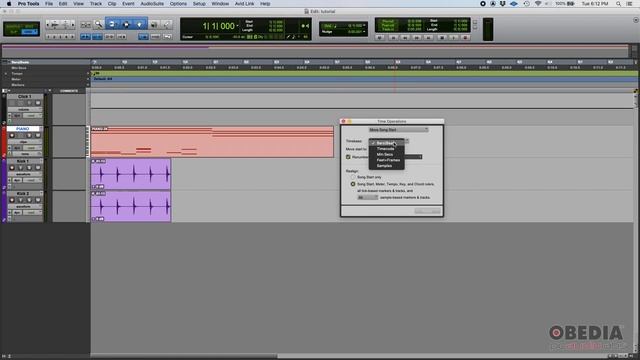The image size is (640, 360).
Task: Click the Kick 1 track name button
Action: point(23,161)
